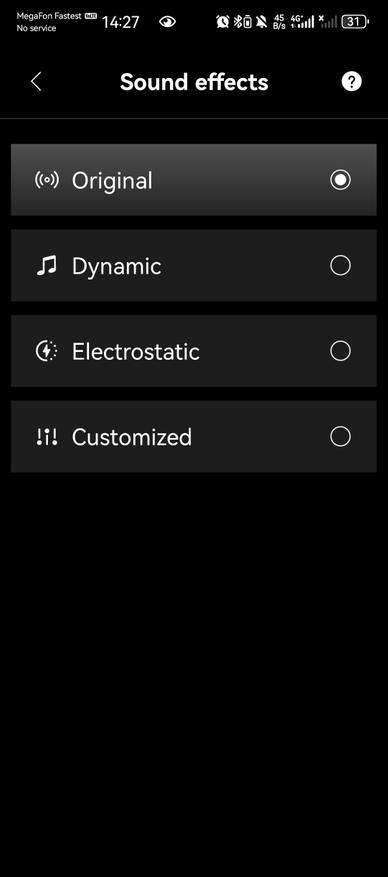Tap the Customized equalizer sliders icon
Screen dimensions: 388x877
click(x=46, y=437)
